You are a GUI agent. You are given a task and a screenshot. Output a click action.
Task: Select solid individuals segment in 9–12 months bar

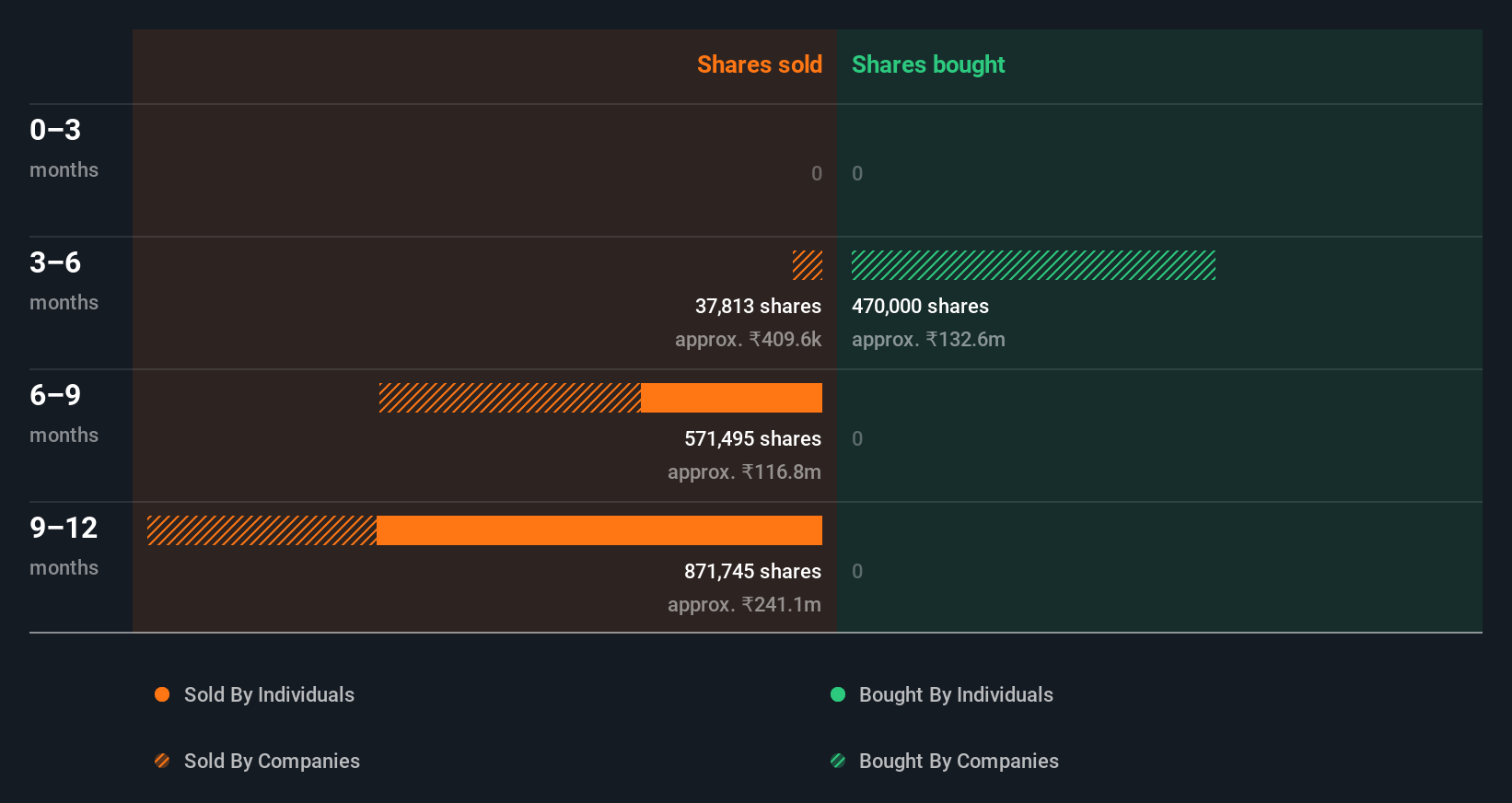(x=599, y=530)
